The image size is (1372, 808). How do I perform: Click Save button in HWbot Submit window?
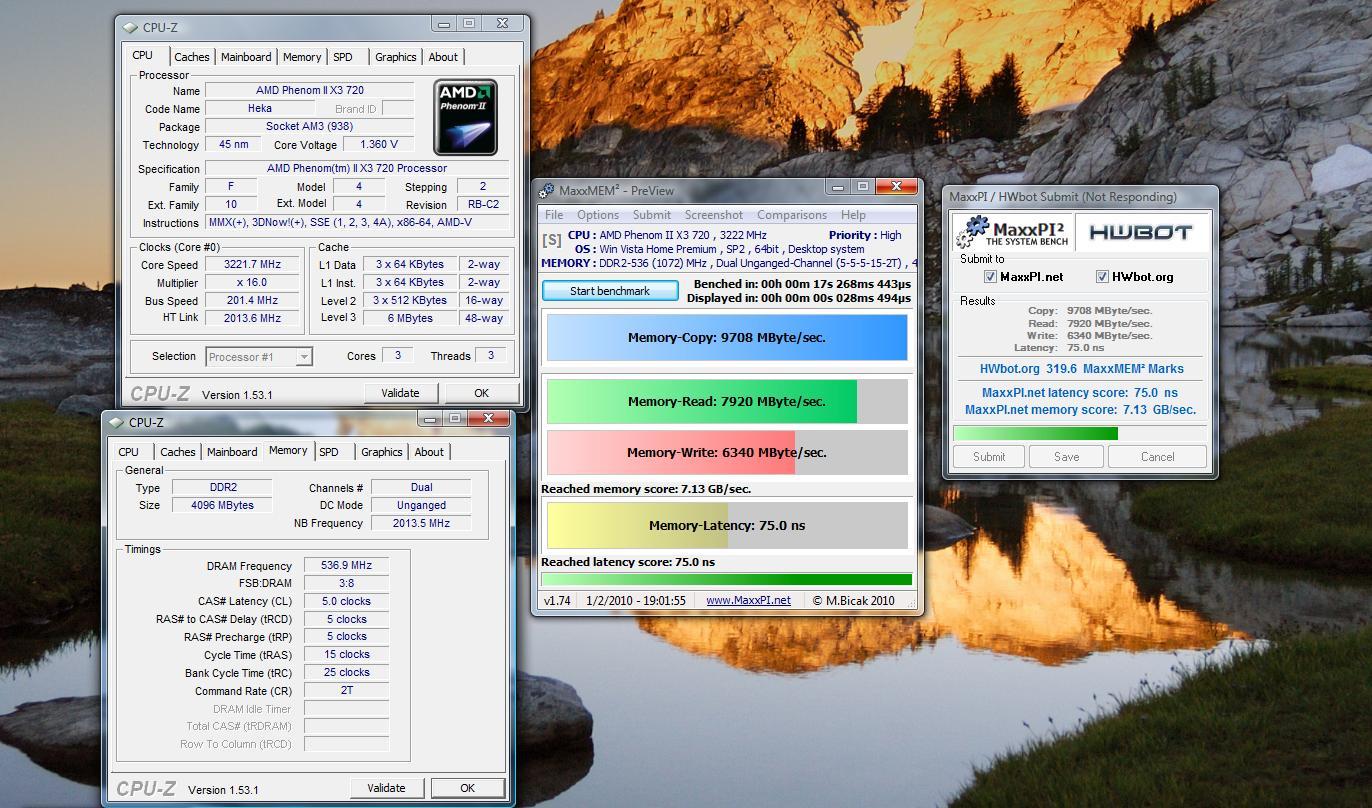[1066, 456]
